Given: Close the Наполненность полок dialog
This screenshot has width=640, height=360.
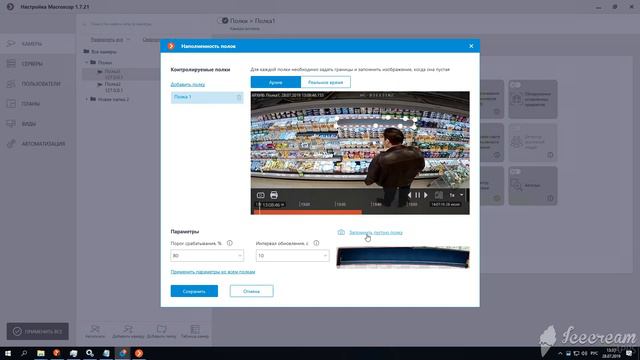Looking at the screenshot, I should point(471,46).
